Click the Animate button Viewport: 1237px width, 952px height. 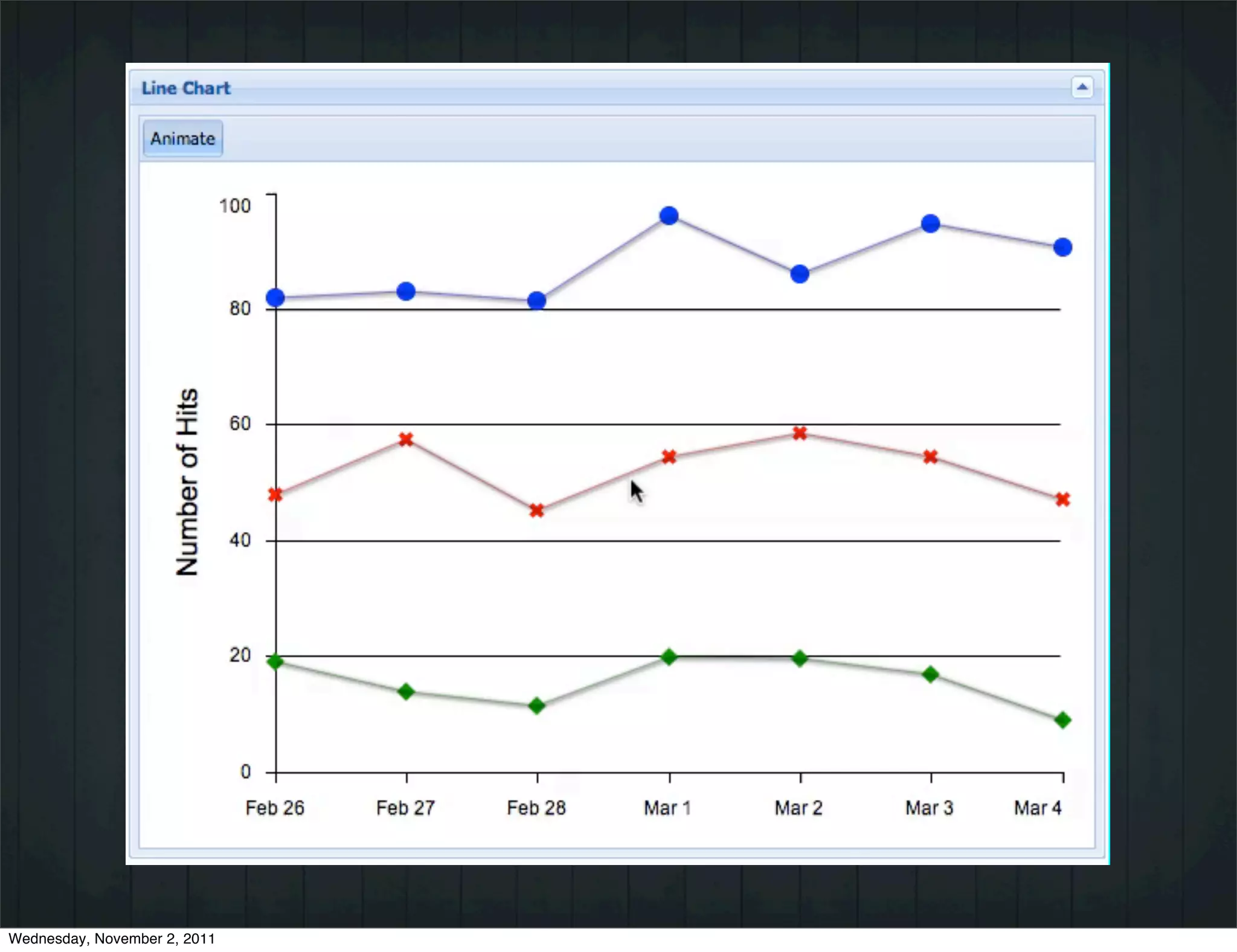pyautogui.click(x=182, y=139)
